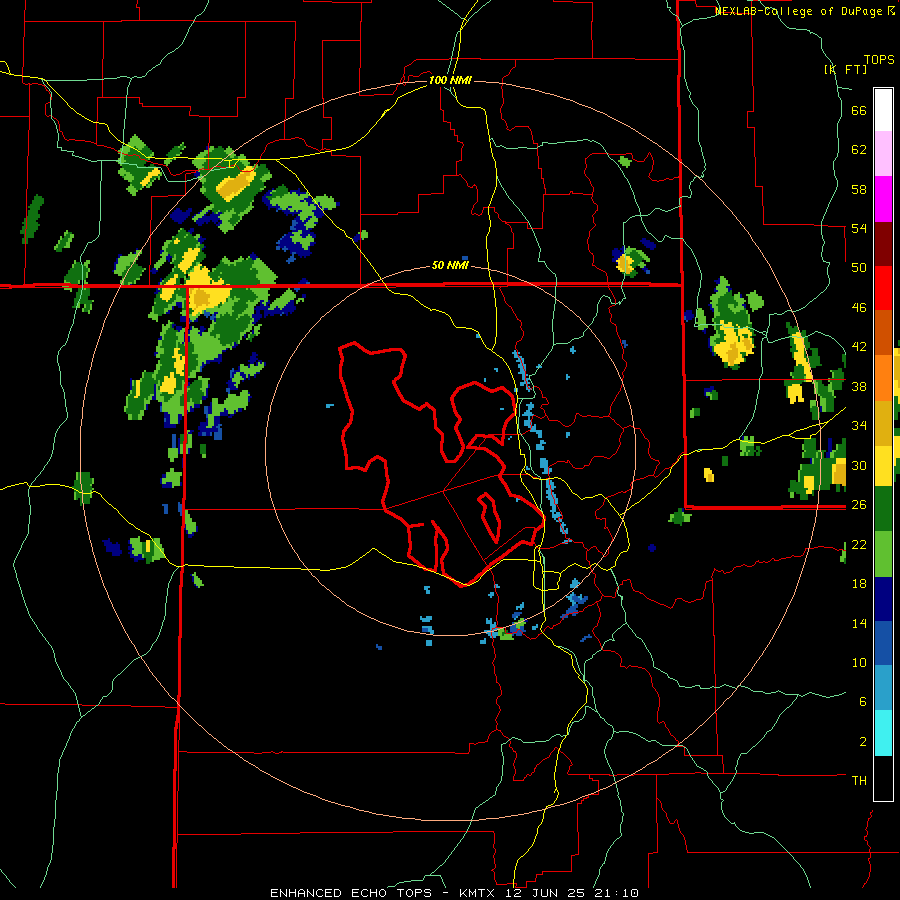
Task: Click the black TH swatch in the legend
Action: (883, 778)
